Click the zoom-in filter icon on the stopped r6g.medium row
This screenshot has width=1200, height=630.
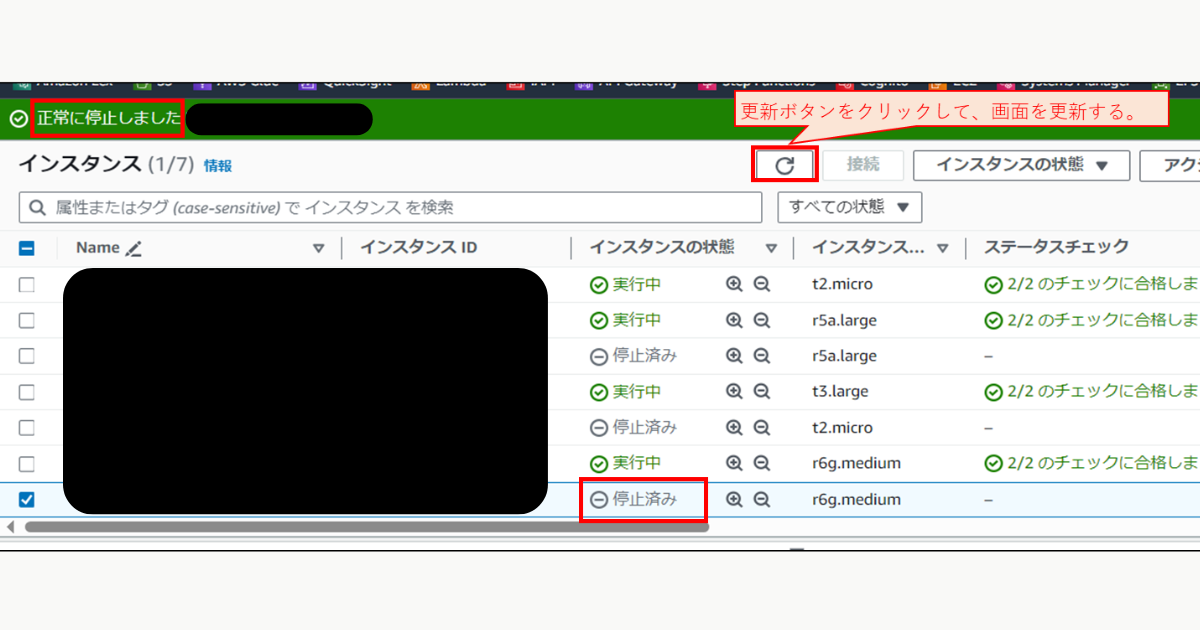(x=735, y=499)
